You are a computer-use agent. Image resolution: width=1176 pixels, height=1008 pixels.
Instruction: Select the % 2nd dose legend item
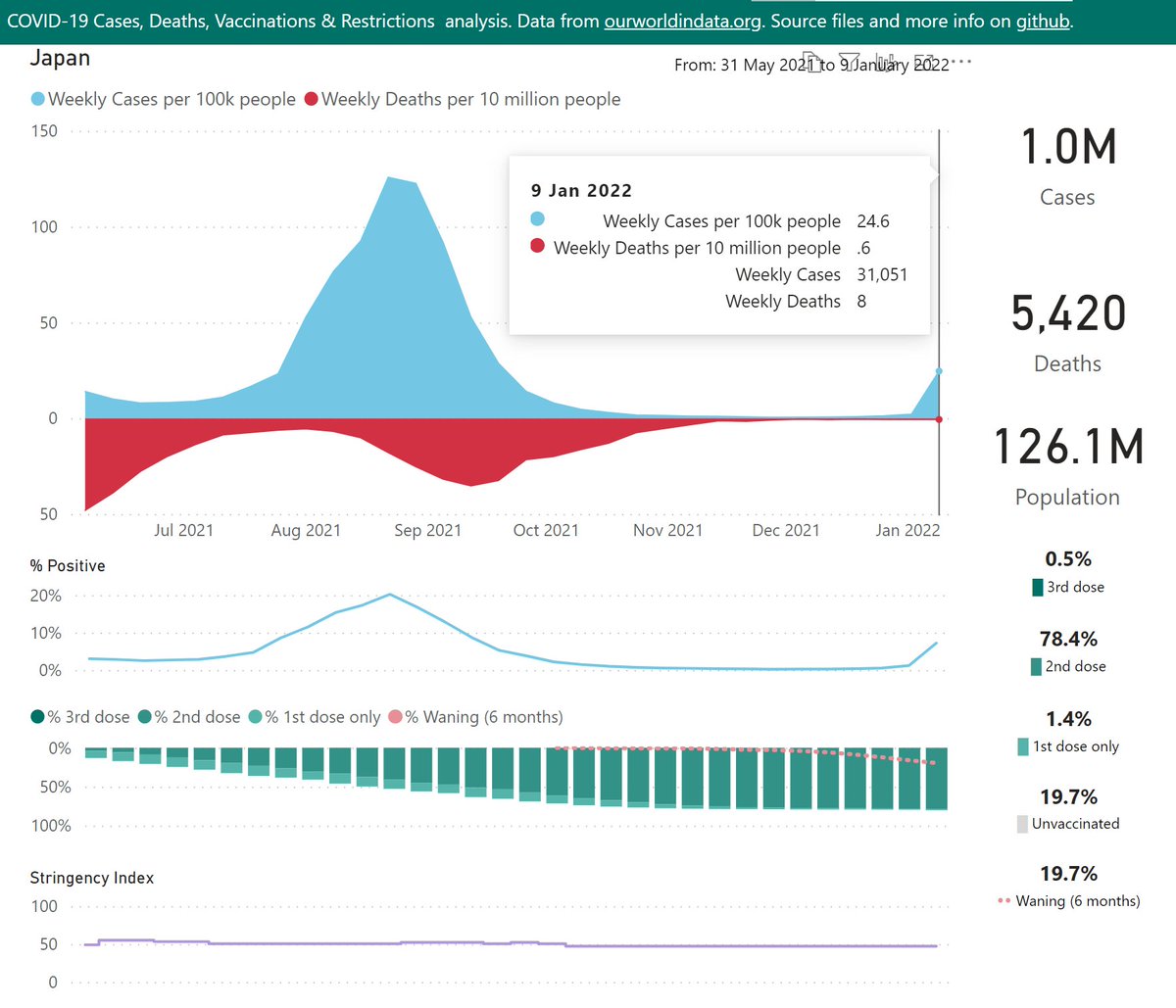[x=189, y=717]
